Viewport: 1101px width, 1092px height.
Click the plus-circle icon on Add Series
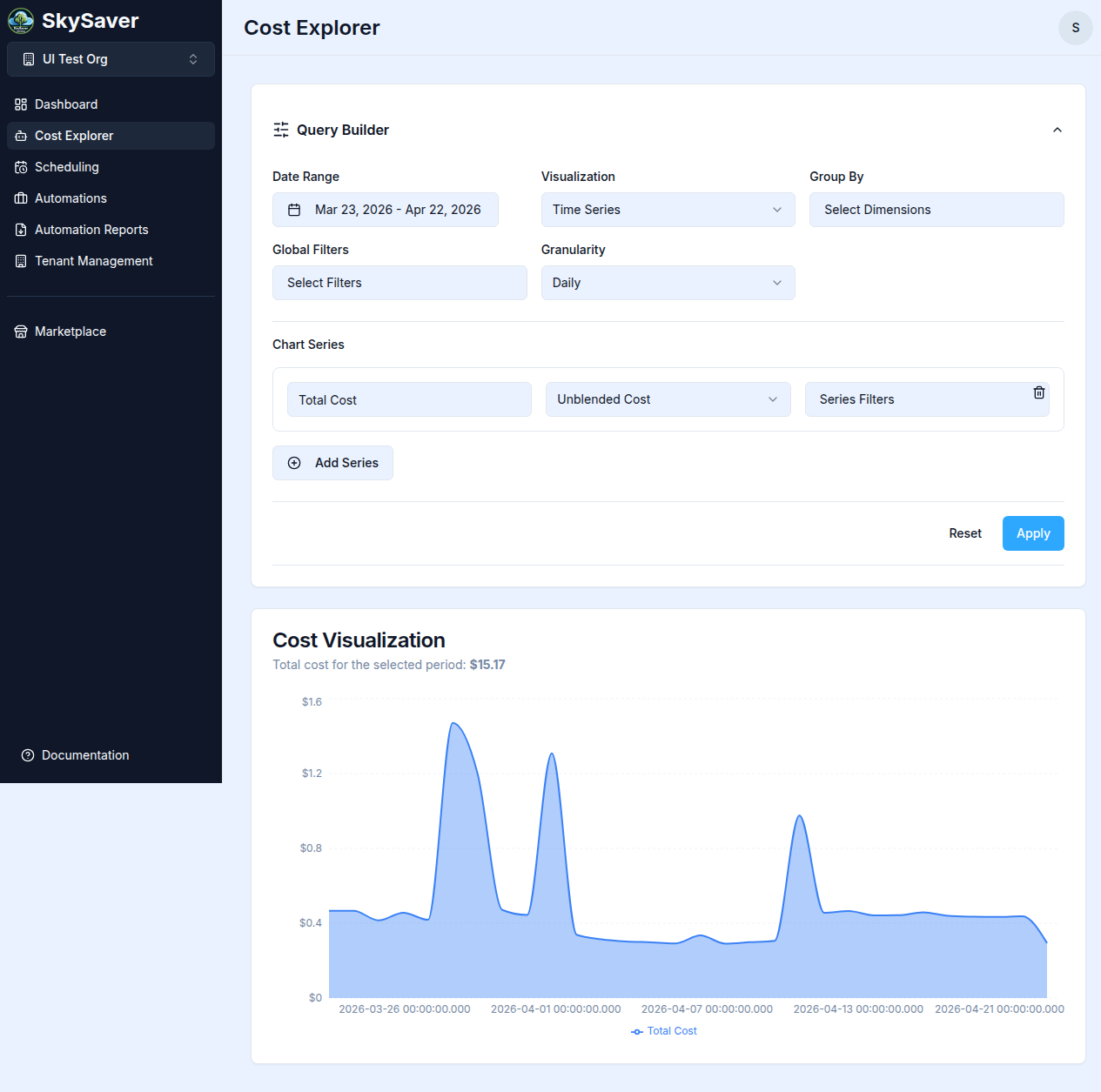294,463
